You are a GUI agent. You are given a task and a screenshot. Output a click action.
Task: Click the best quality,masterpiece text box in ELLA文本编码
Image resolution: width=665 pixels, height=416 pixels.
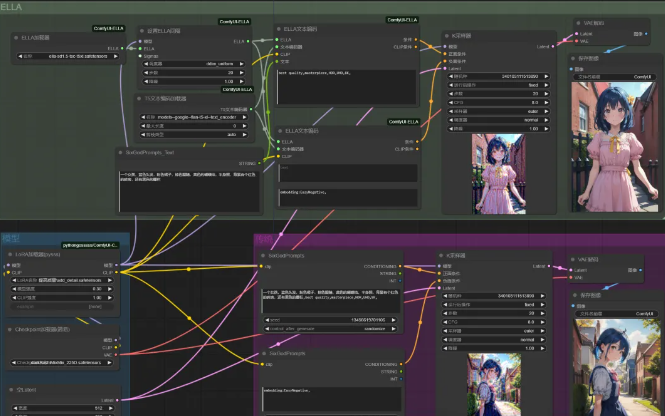coord(346,87)
